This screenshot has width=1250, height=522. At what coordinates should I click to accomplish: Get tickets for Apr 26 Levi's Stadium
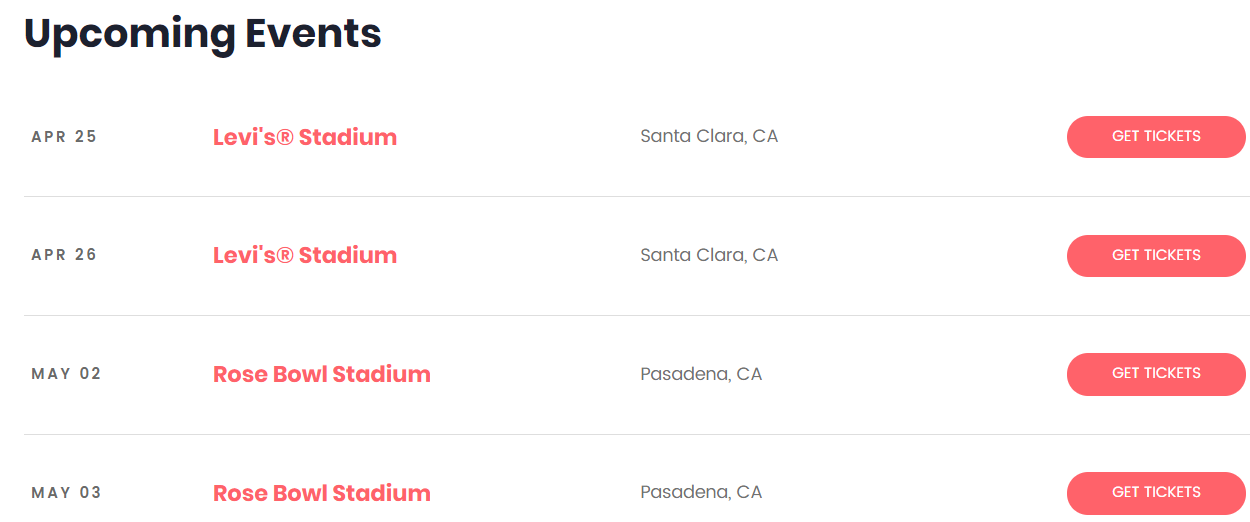1156,256
